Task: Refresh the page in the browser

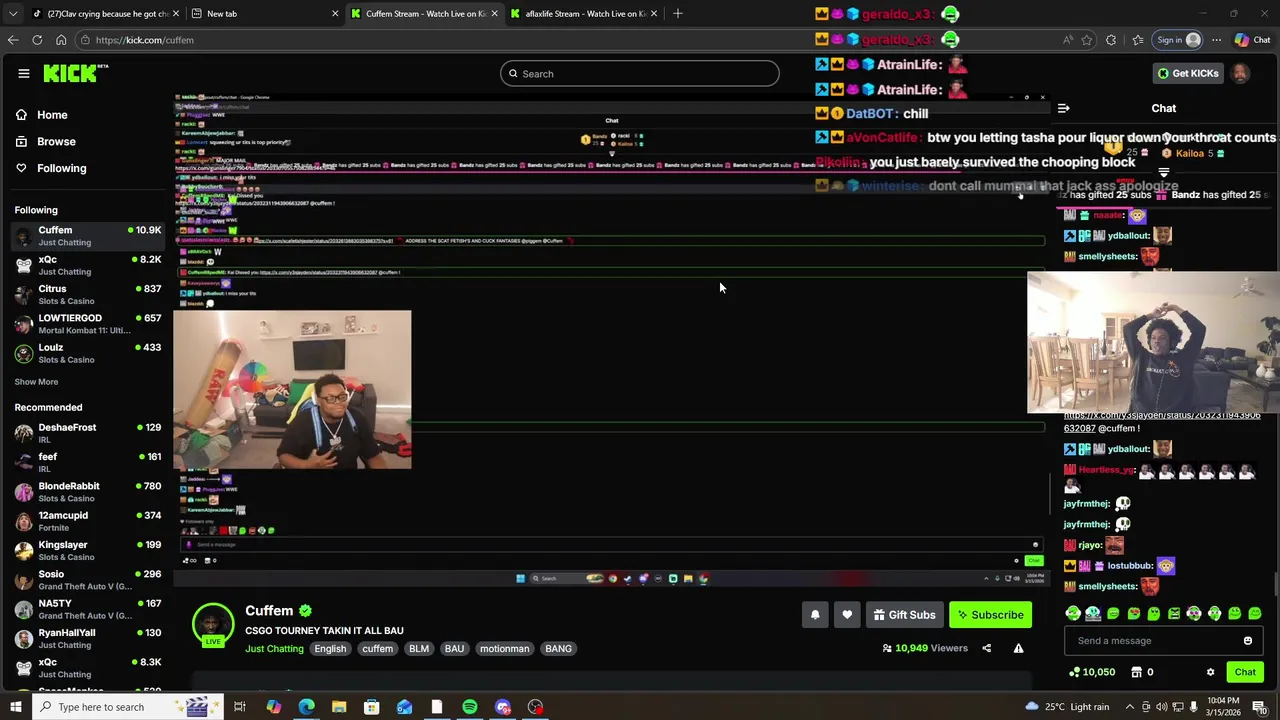Action: [37, 40]
